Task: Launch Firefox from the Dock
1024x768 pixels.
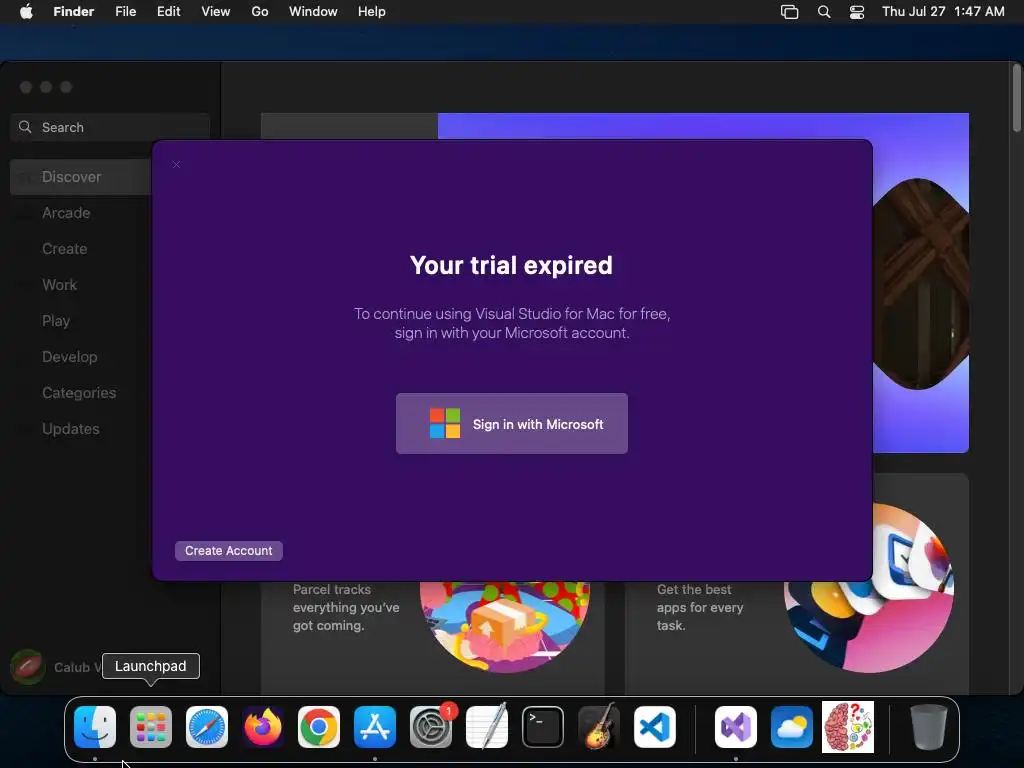Action: tap(263, 727)
